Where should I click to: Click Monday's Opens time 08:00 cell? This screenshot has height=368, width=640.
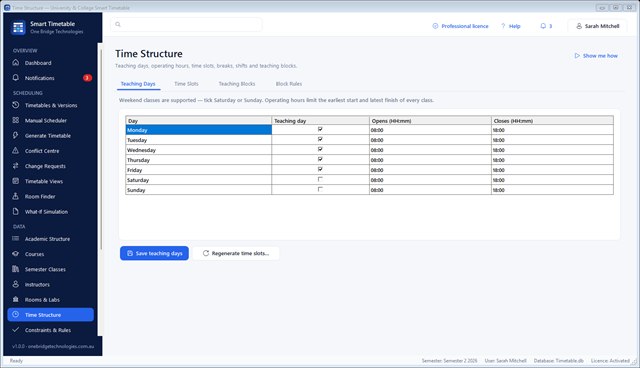click(x=430, y=130)
